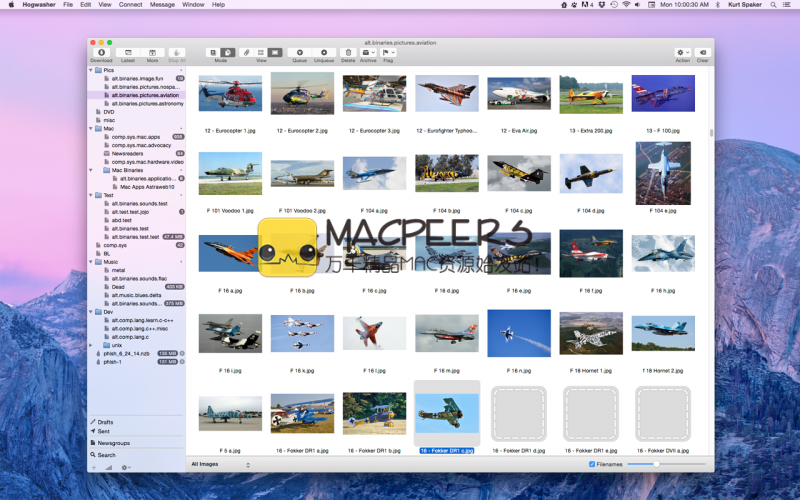Open the Action gear dropdown

[682, 52]
